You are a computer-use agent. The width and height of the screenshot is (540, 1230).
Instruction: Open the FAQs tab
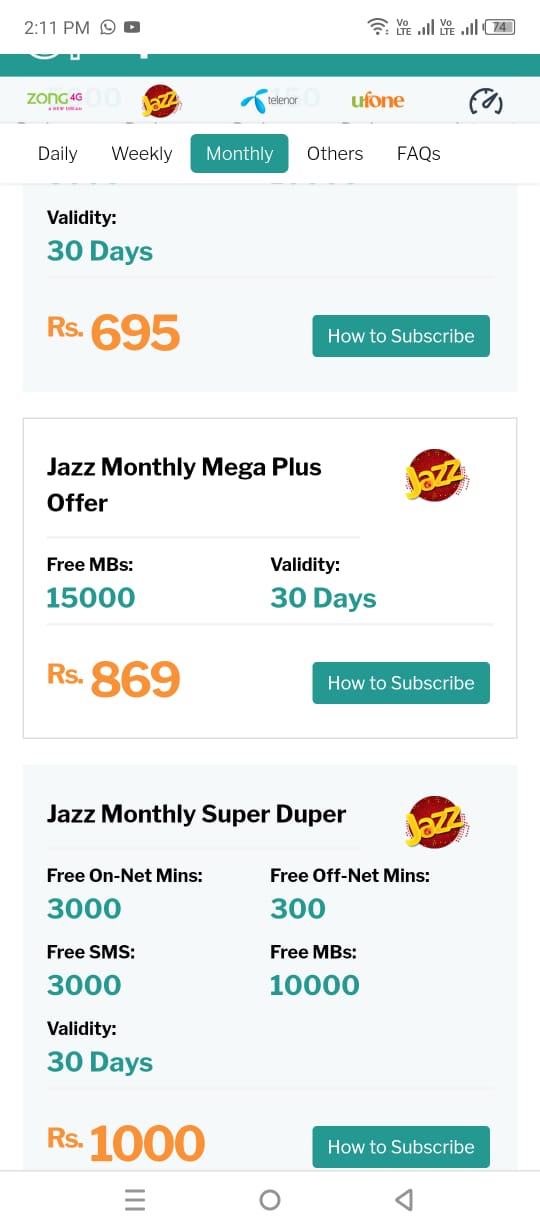point(418,153)
